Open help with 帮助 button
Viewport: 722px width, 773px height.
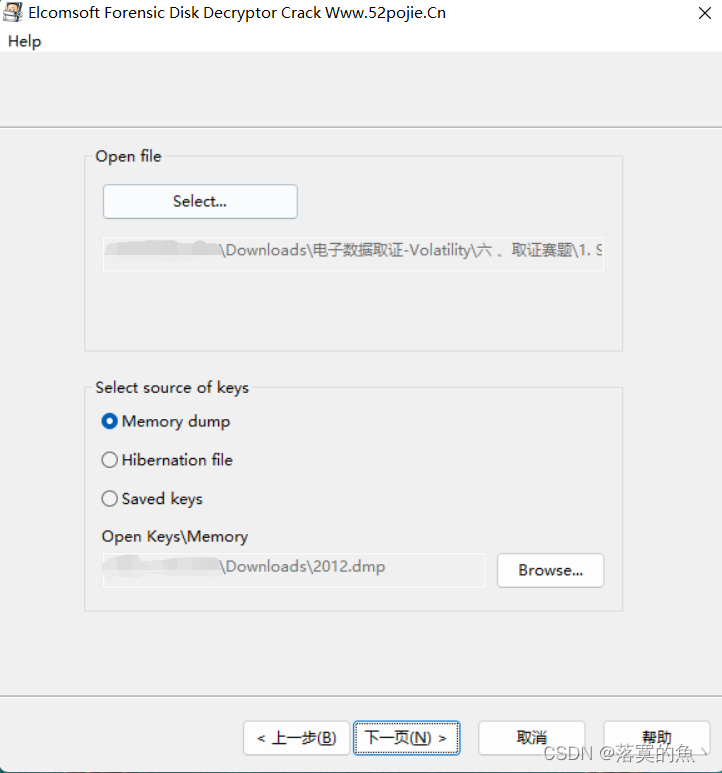pyautogui.click(x=656, y=738)
